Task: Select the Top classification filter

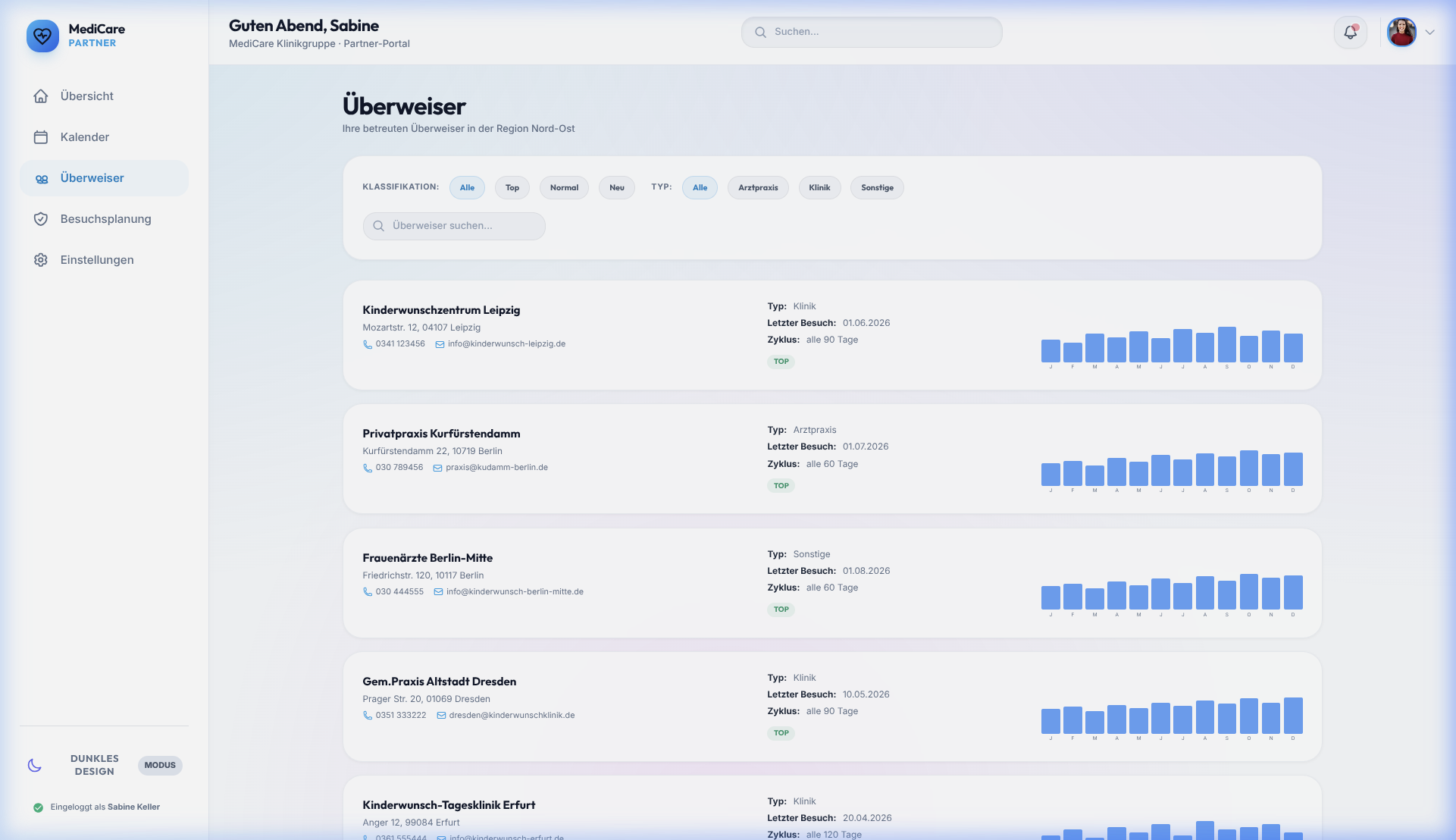Action: pos(512,188)
